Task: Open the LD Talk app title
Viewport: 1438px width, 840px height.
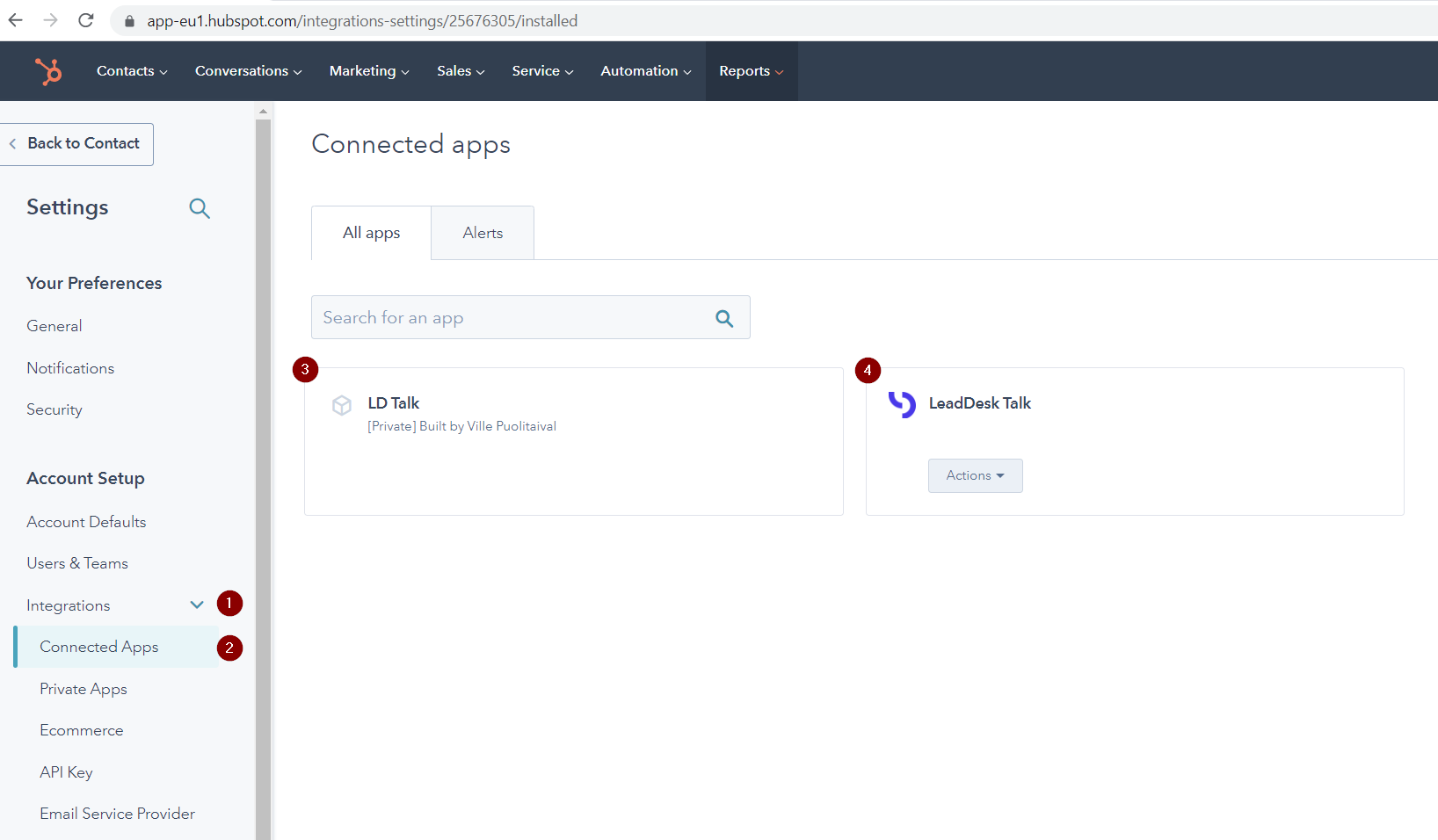Action: tap(394, 403)
